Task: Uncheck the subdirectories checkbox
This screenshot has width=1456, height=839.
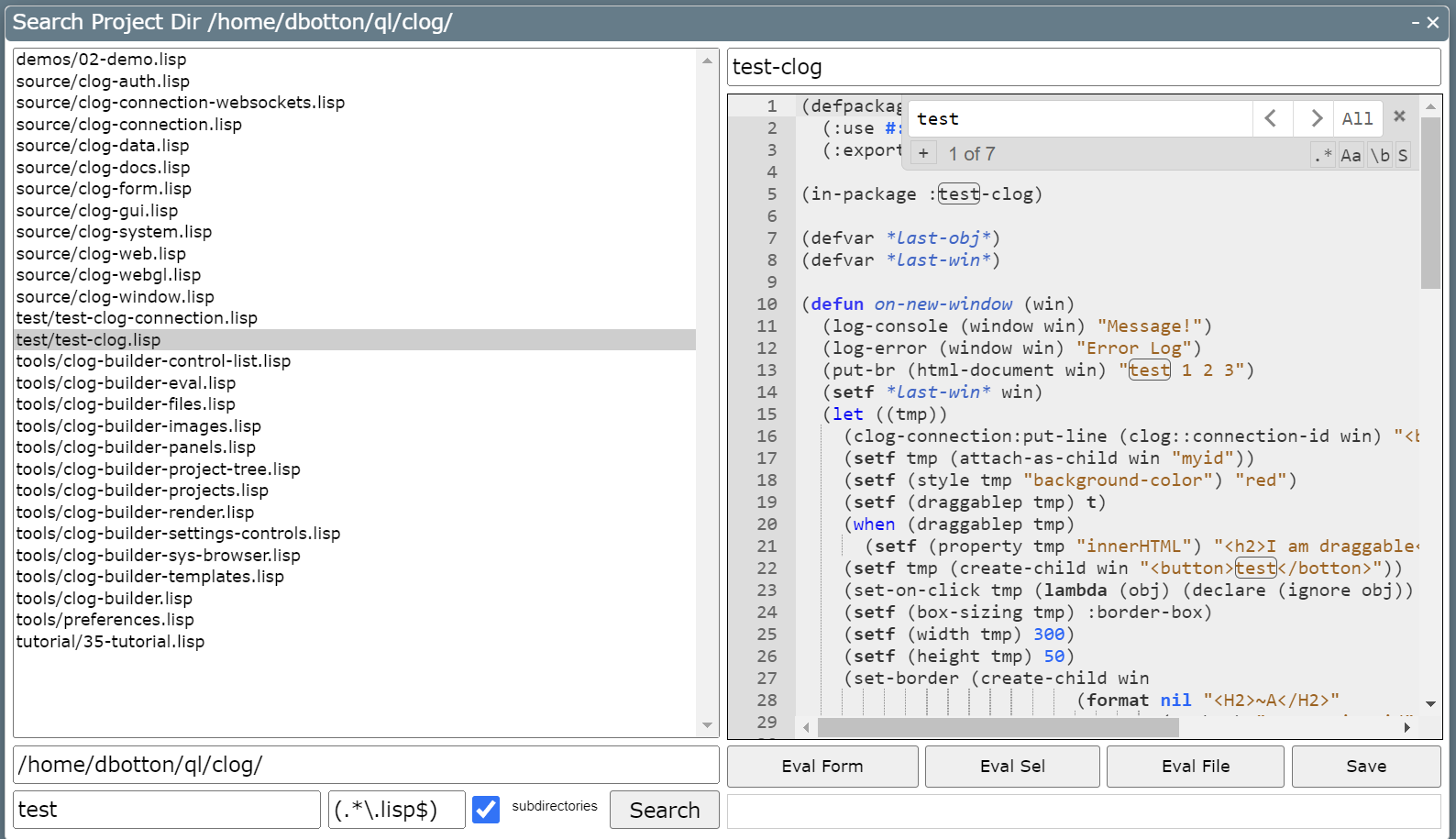Action: (x=486, y=809)
